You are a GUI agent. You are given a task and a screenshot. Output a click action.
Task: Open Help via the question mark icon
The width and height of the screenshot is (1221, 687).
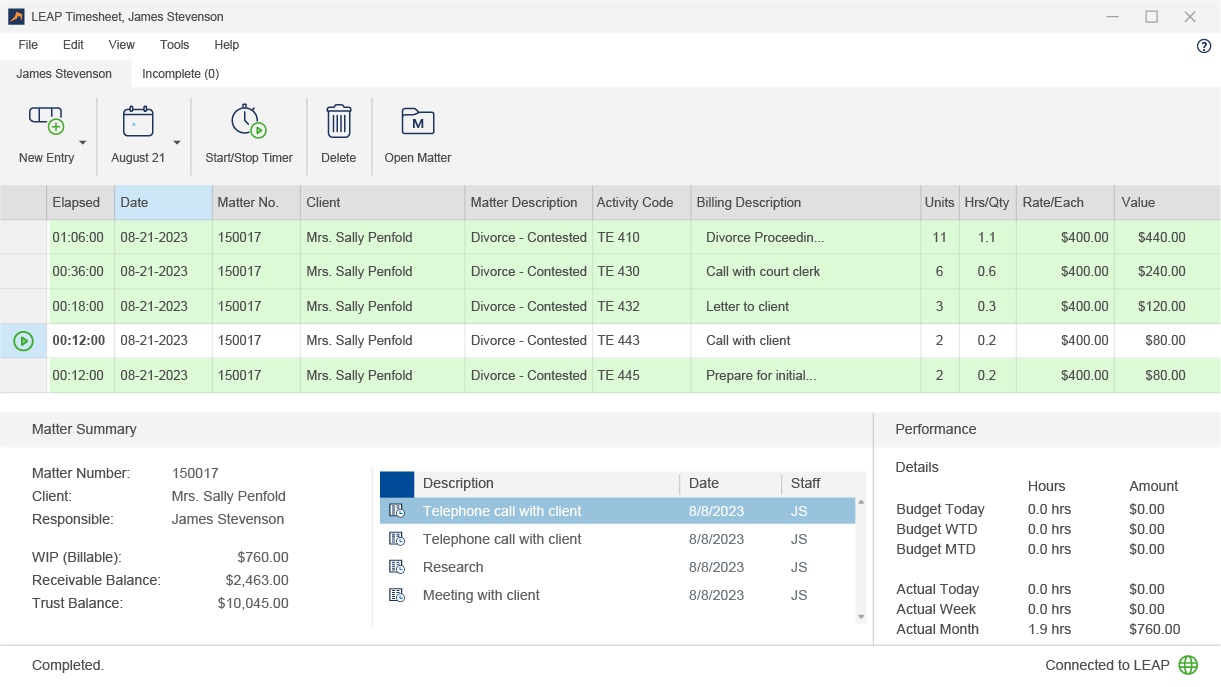pos(1203,45)
